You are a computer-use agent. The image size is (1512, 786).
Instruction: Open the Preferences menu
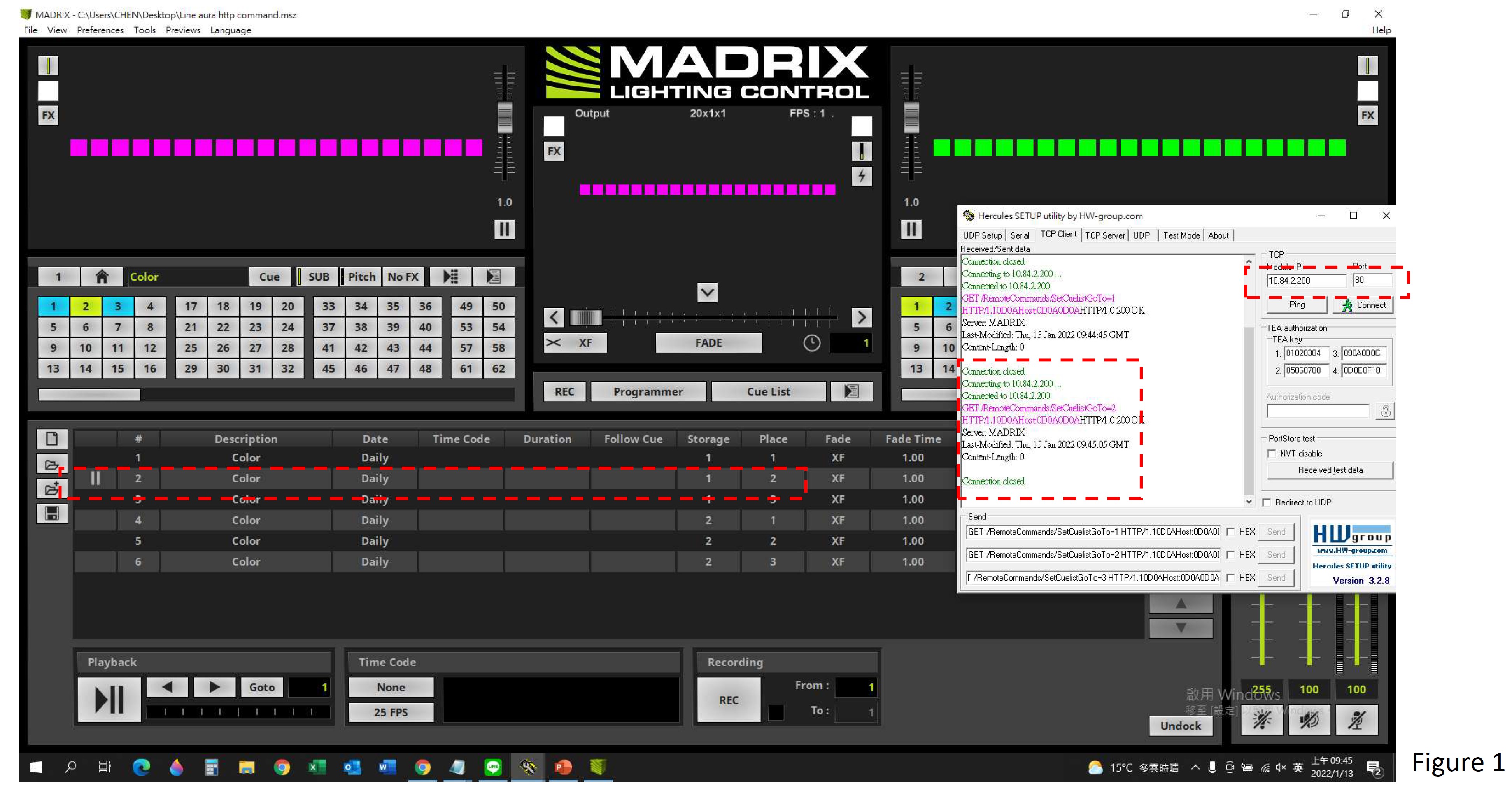tap(100, 30)
